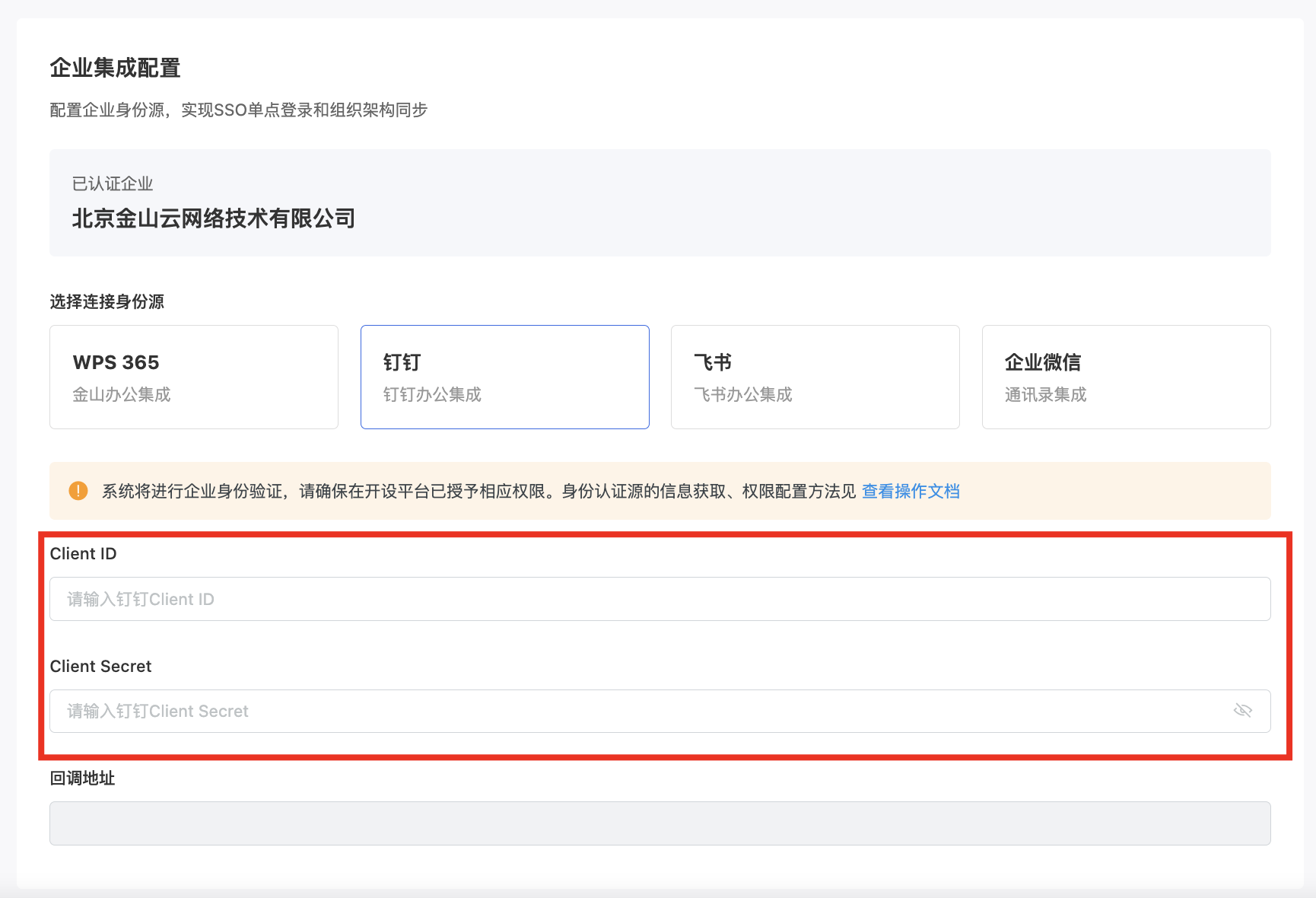The height and width of the screenshot is (898, 1316).
Task: Click the SSO description text under heading
Action: [x=239, y=110]
